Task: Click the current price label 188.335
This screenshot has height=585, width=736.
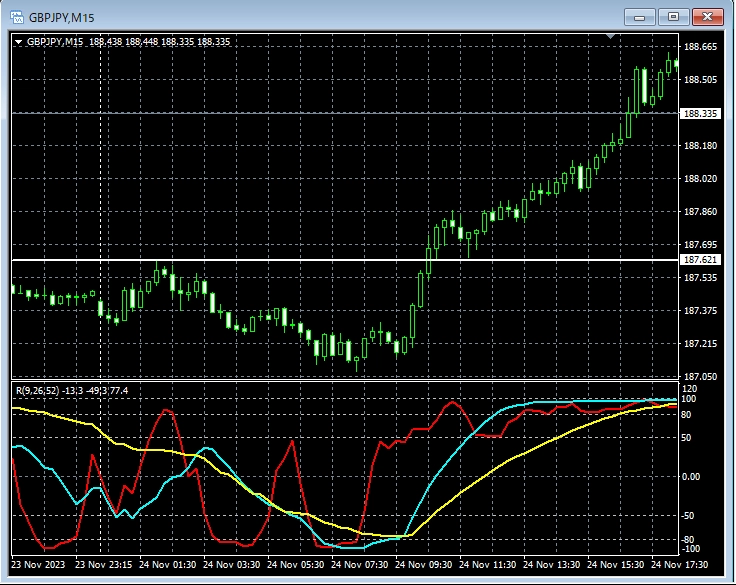Action: [x=700, y=114]
